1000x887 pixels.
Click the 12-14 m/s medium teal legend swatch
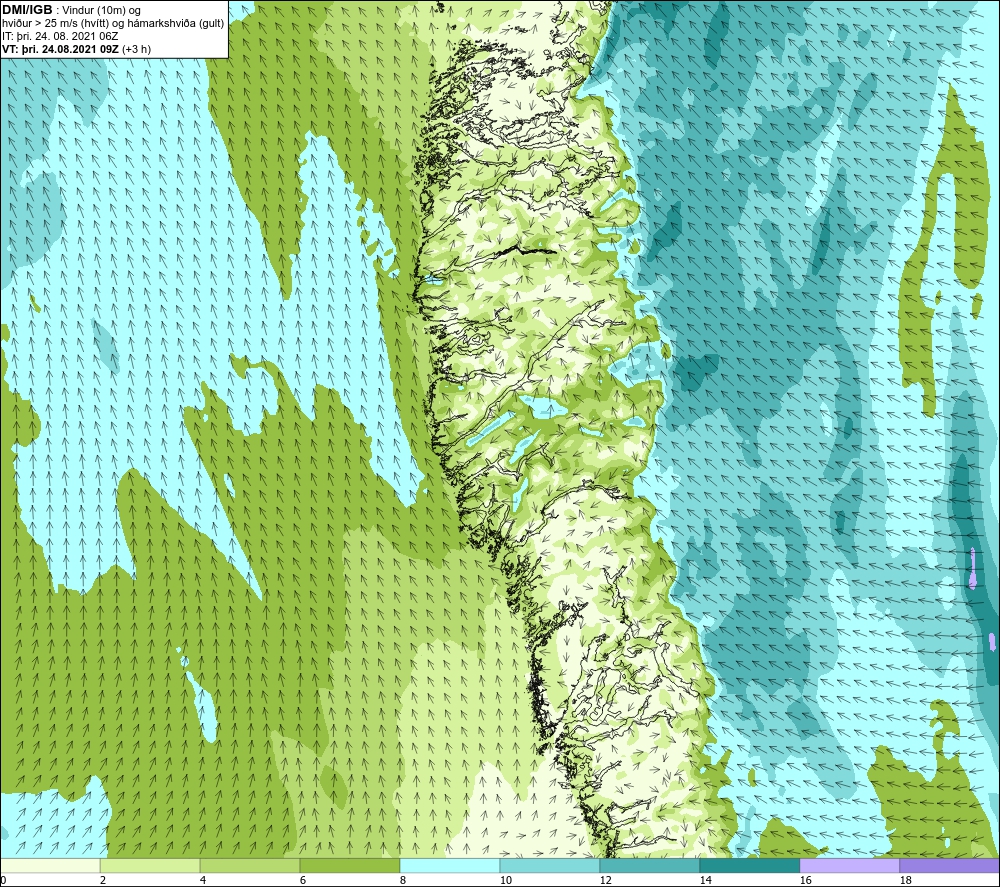point(649,865)
